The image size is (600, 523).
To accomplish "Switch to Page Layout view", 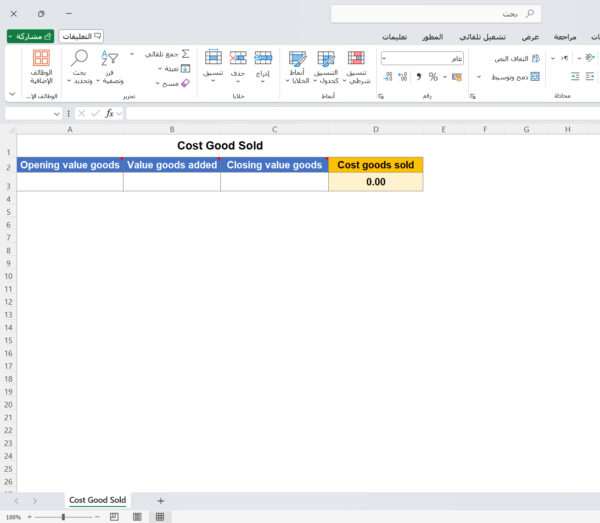I will click(137, 517).
